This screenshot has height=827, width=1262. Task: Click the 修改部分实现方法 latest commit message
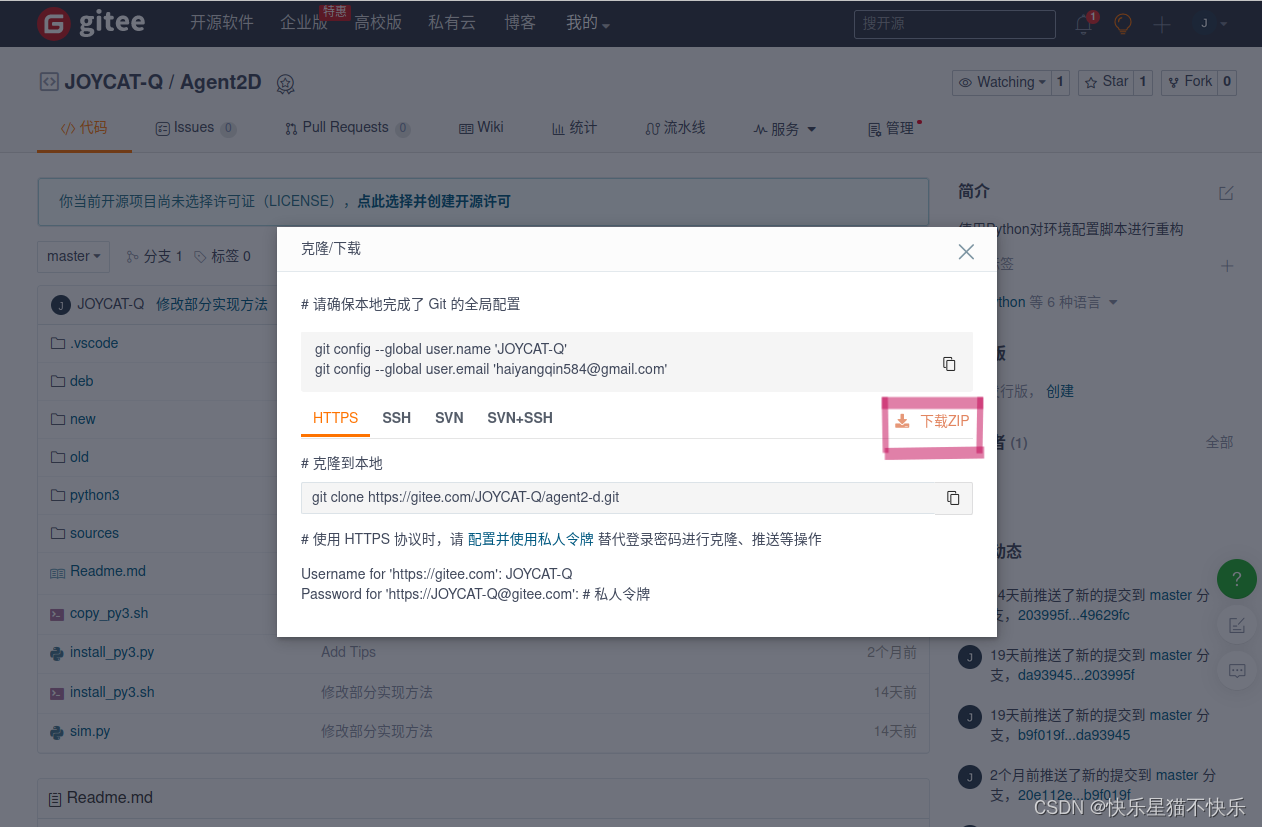coord(212,304)
